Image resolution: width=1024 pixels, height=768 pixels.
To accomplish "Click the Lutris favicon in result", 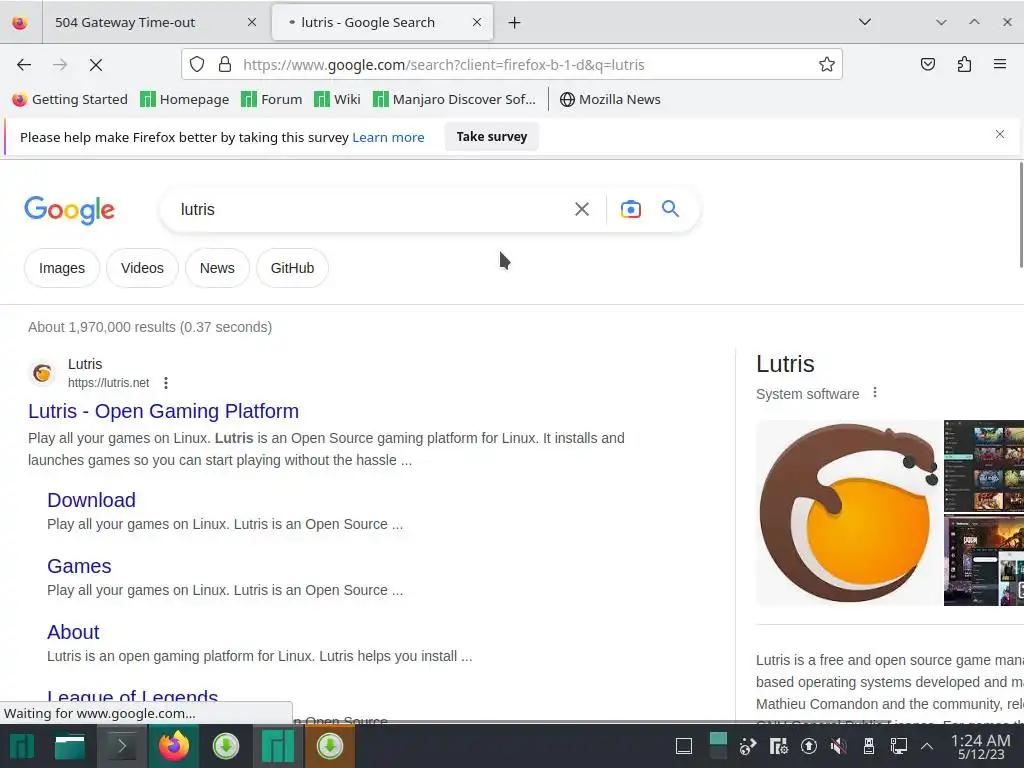I will pos(42,373).
